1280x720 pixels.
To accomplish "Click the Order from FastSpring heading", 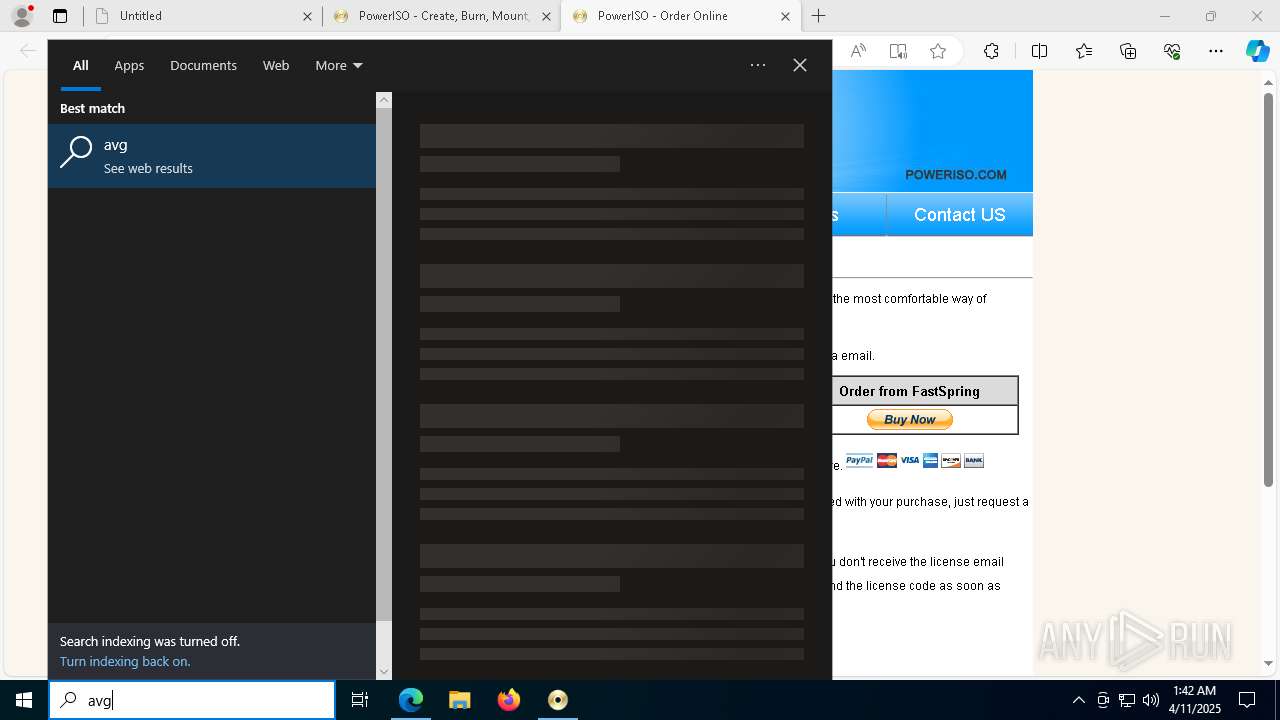I will click(909, 391).
